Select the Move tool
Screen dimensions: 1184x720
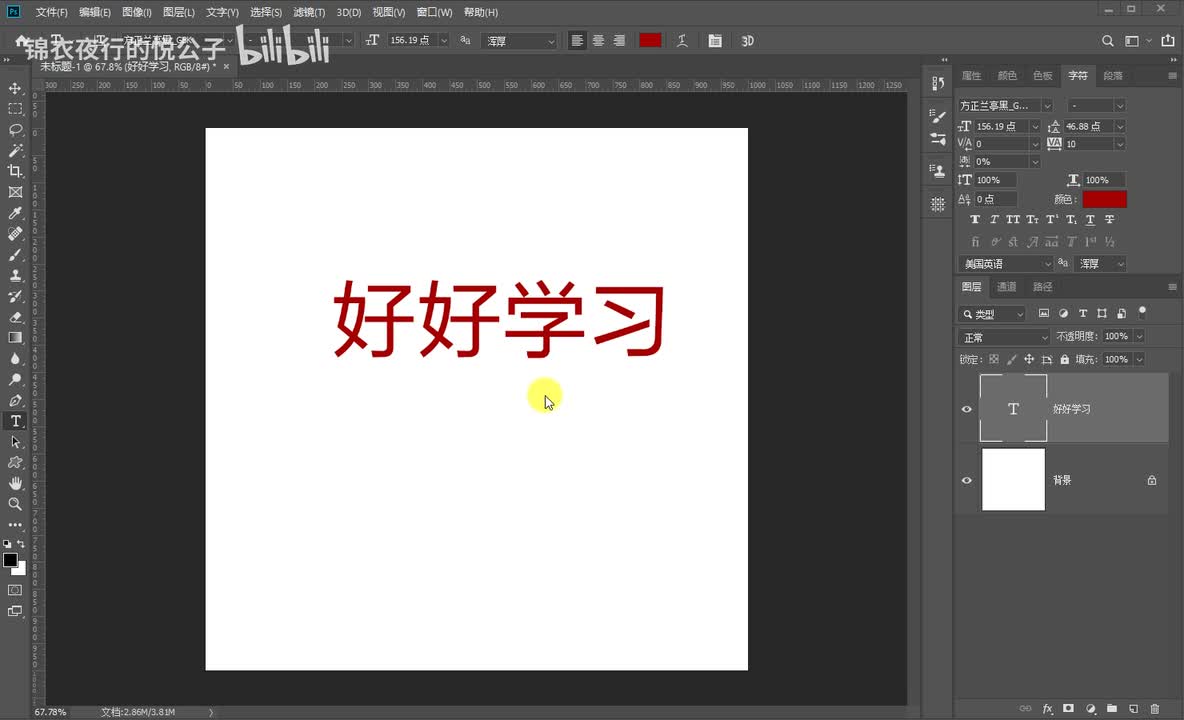pos(15,88)
